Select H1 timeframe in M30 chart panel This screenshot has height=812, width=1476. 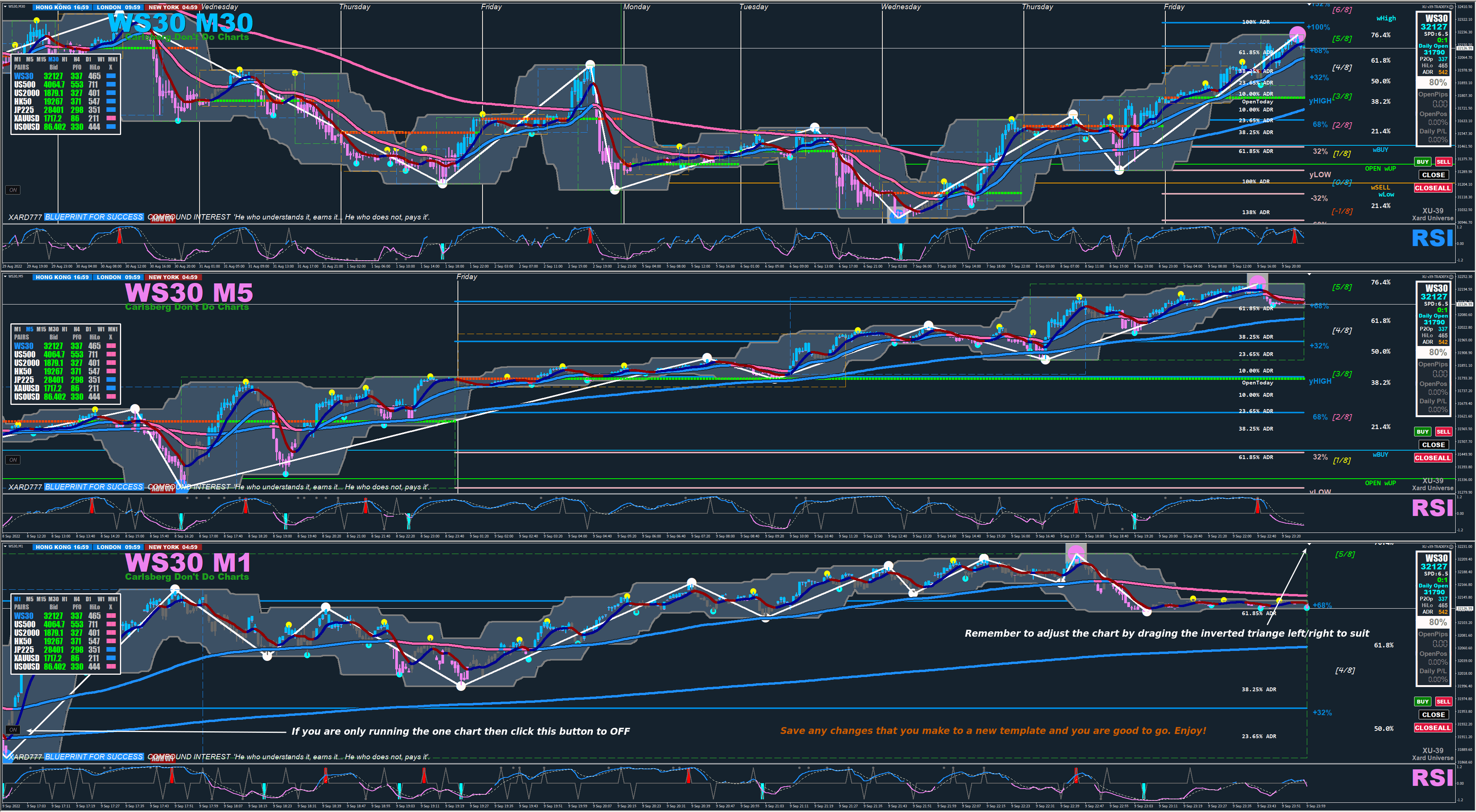click(65, 59)
